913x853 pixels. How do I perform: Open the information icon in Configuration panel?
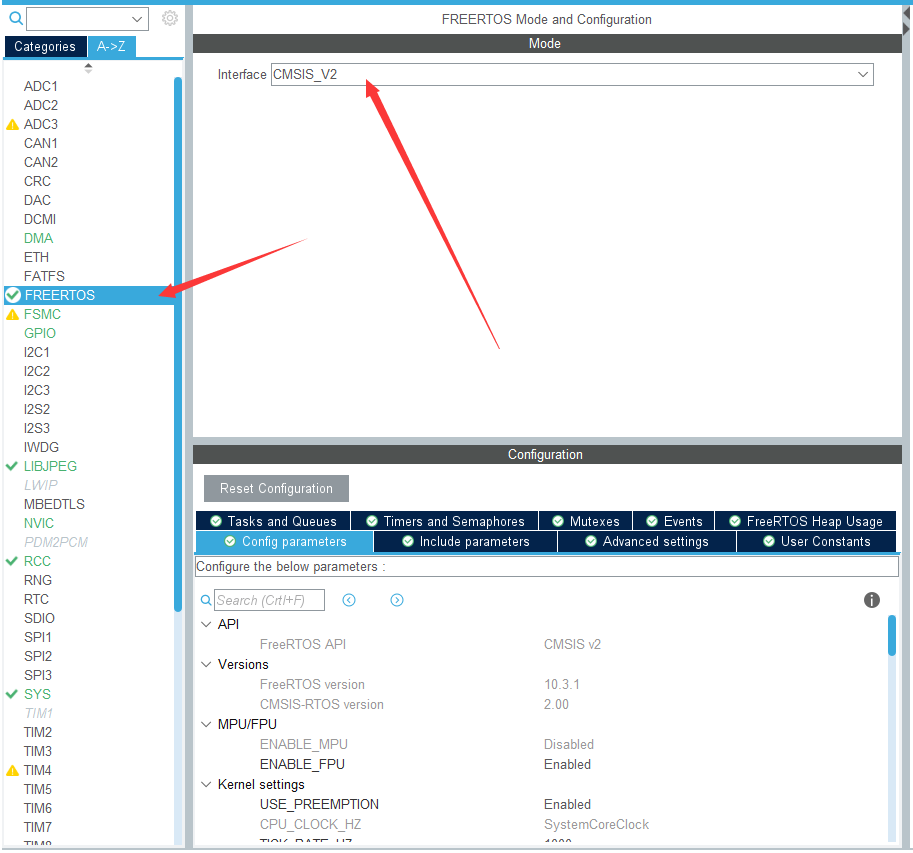[x=871, y=600]
